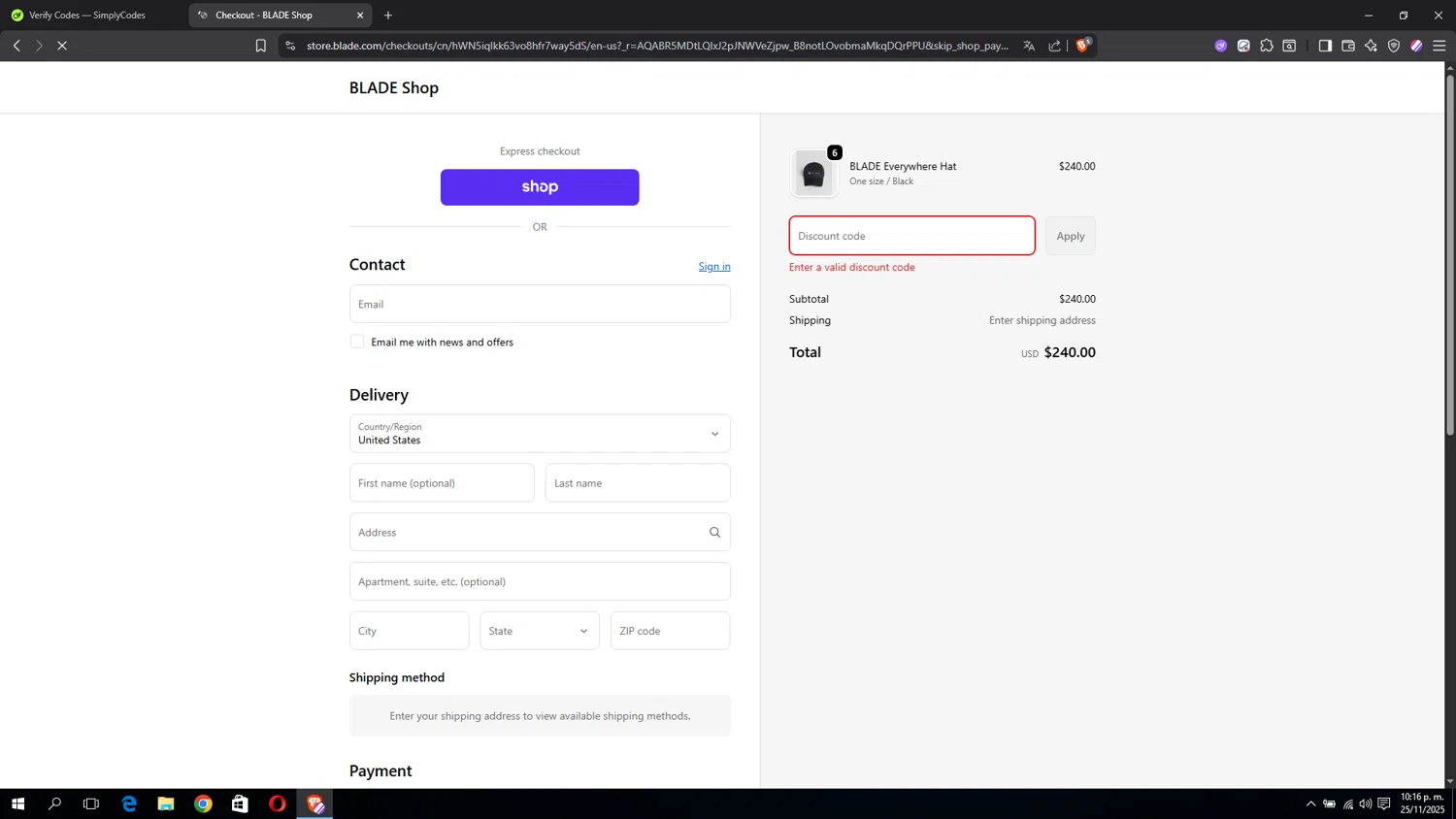Show hidden system tray icons
This screenshot has height=819, width=1456.
click(x=1310, y=803)
